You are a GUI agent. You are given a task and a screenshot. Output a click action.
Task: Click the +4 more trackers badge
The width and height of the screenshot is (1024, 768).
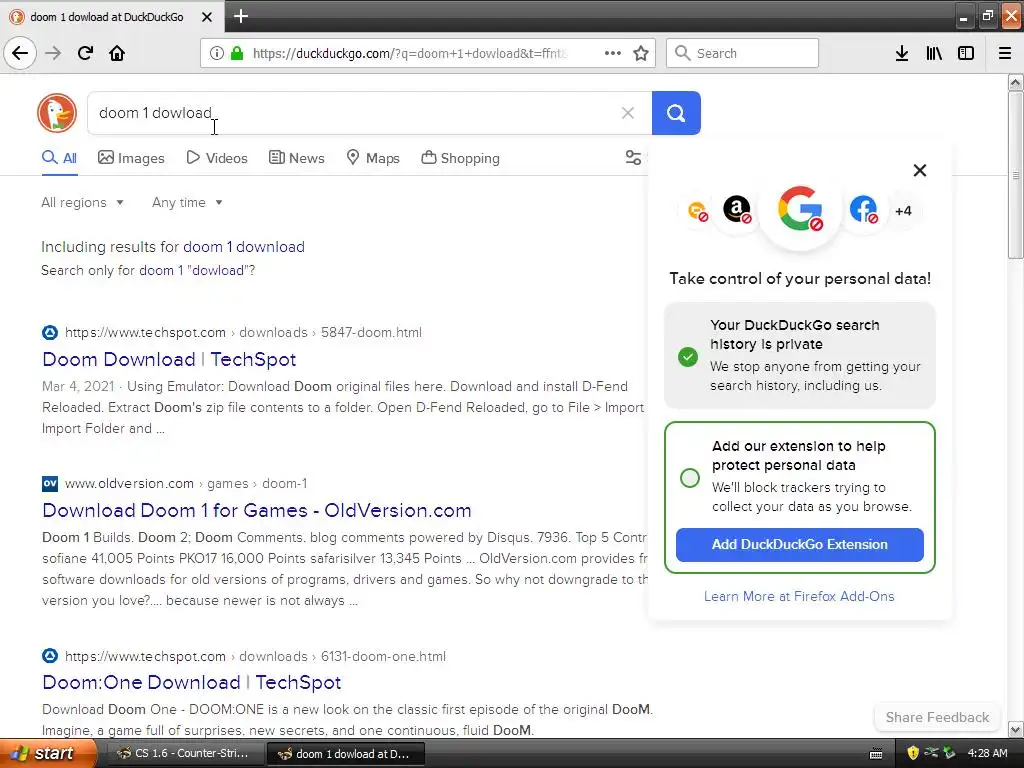pos(903,210)
